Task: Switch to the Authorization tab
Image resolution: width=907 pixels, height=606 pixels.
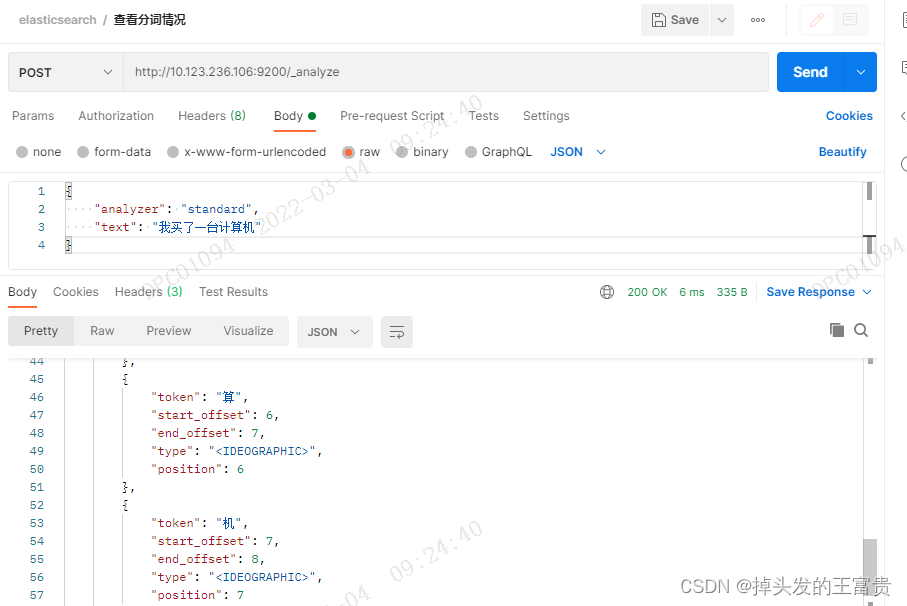Action: [116, 116]
